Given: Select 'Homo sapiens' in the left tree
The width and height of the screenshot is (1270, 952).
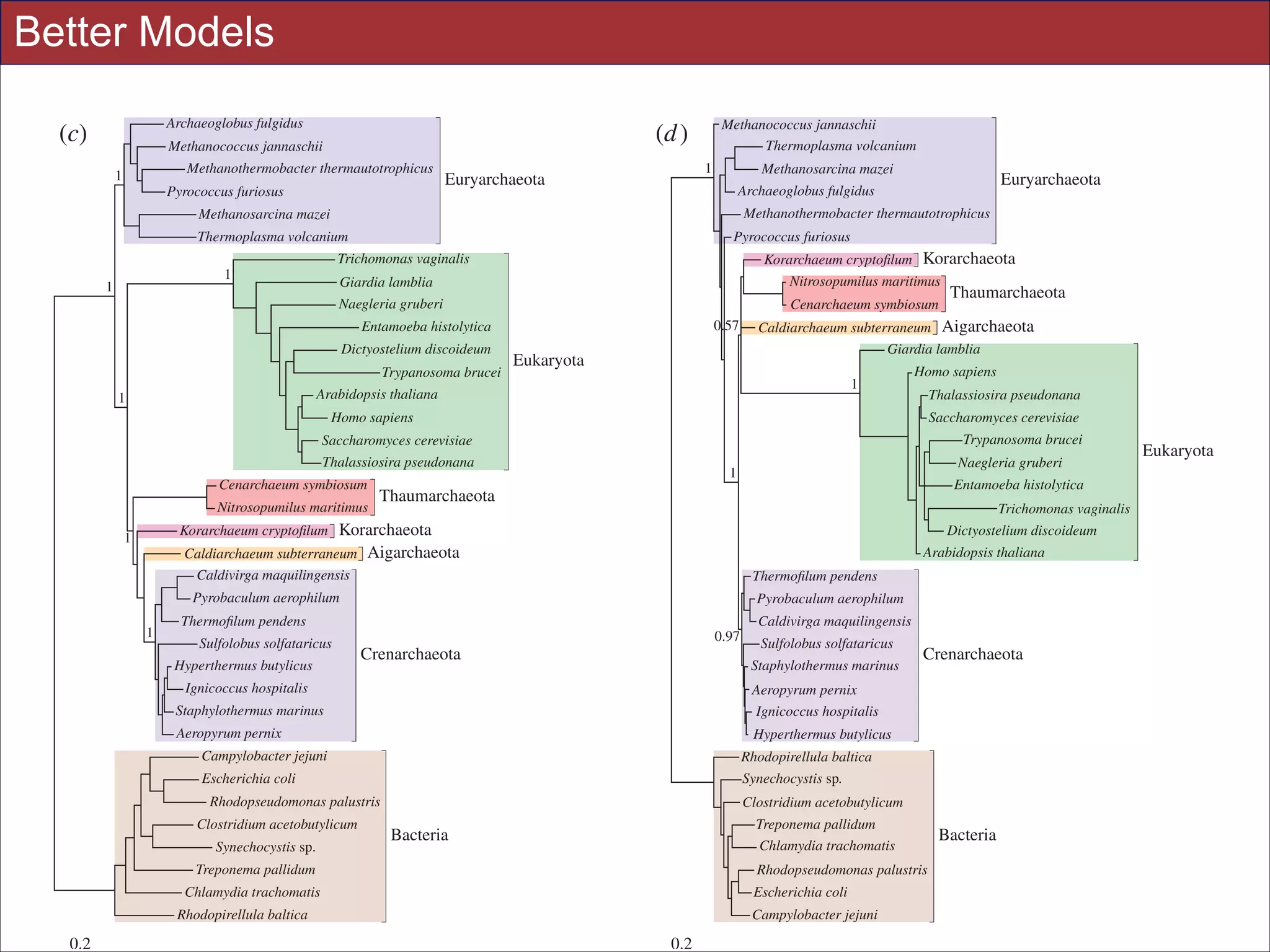Looking at the screenshot, I should 371,418.
